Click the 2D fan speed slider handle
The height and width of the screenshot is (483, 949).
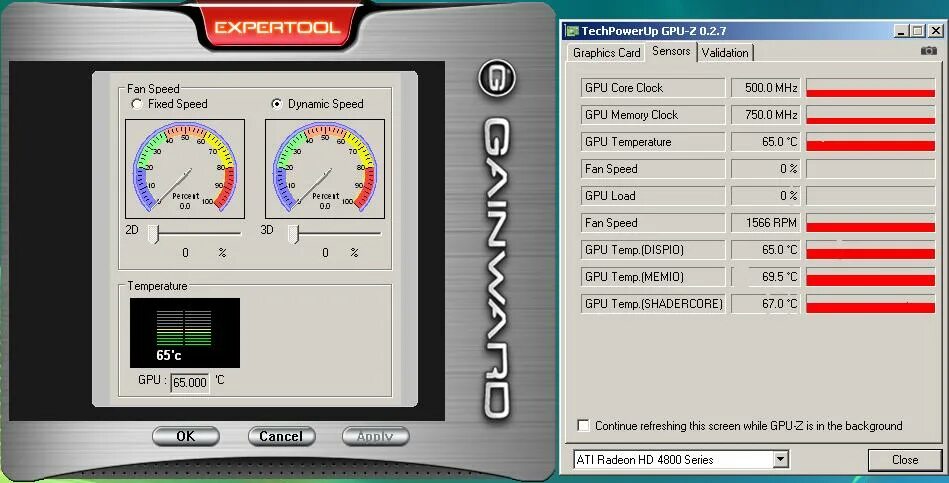pyautogui.click(x=154, y=234)
